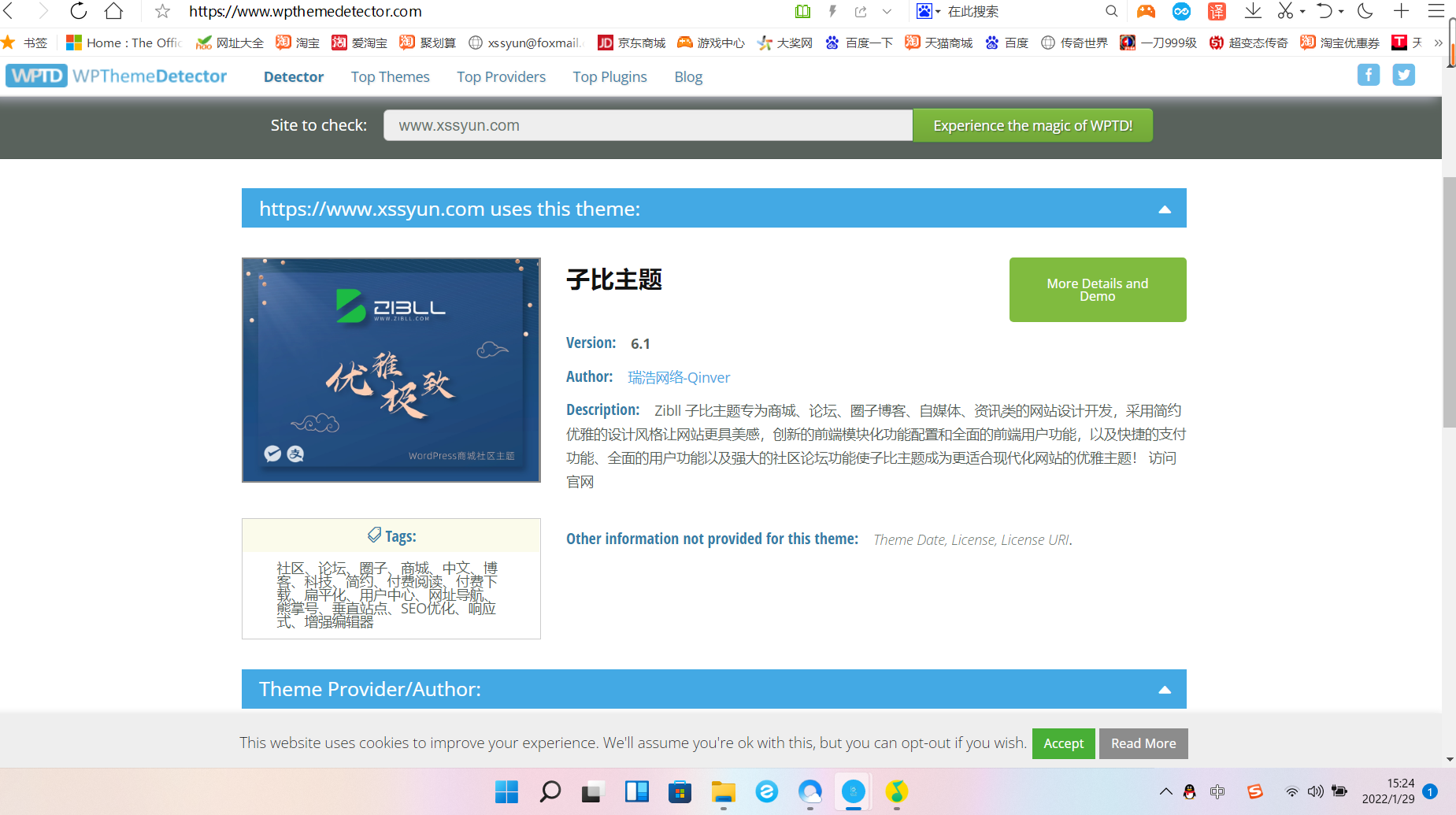The width and height of the screenshot is (1456, 815).
Task: Click the WPThemeDetector logo
Action: pos(117,76)
